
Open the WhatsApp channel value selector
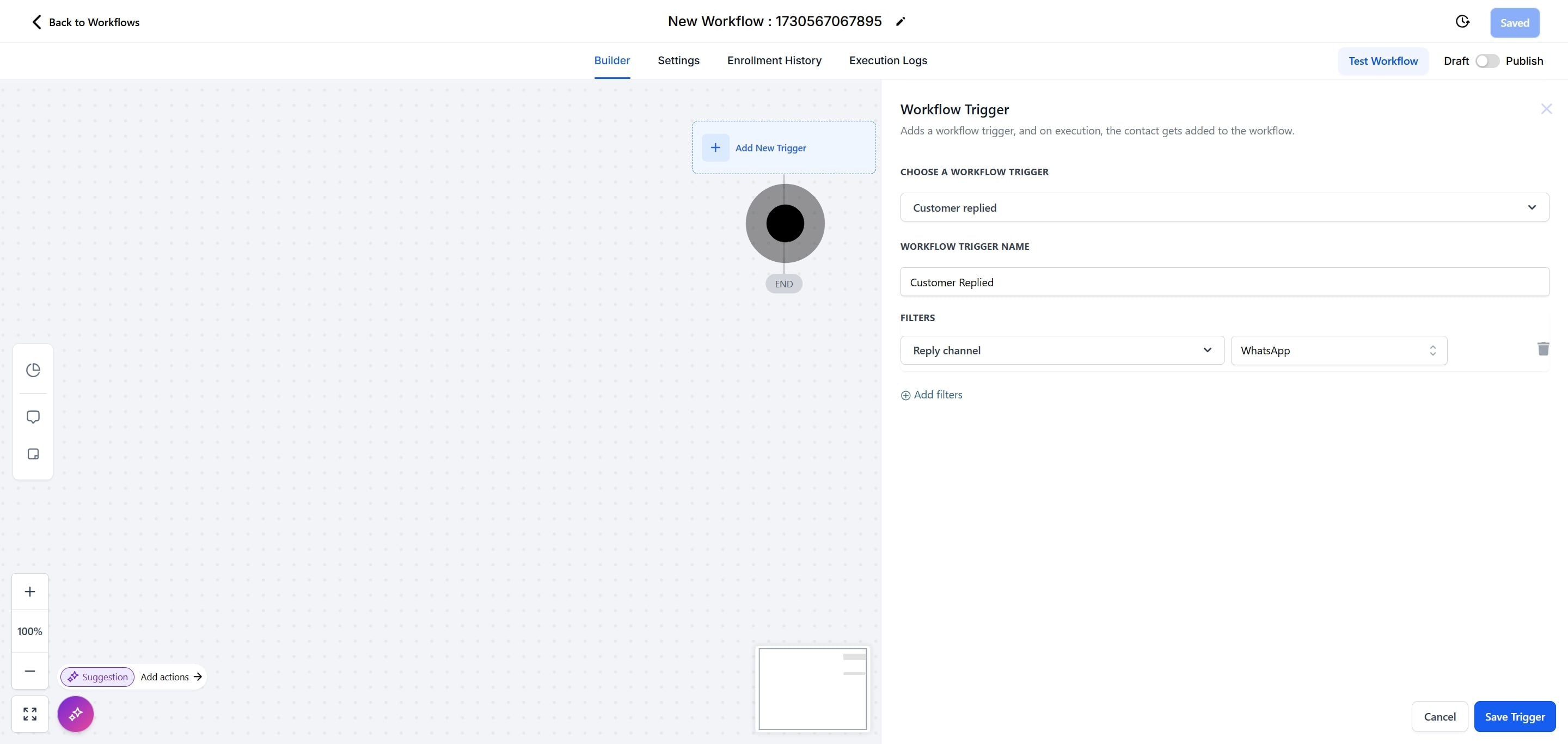click(1339, 351)
